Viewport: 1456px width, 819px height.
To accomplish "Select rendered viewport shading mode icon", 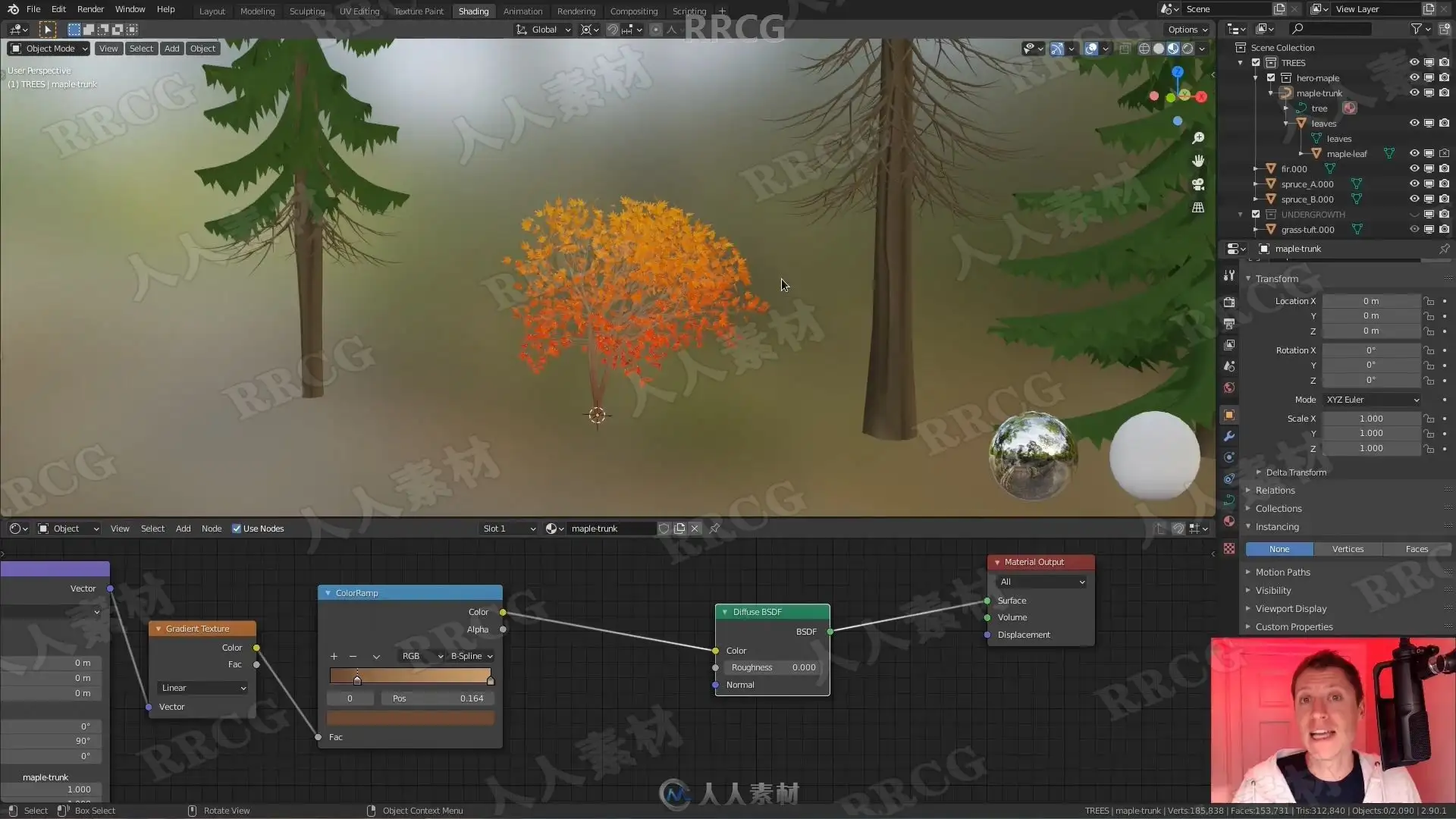I will coord(1188,49).
